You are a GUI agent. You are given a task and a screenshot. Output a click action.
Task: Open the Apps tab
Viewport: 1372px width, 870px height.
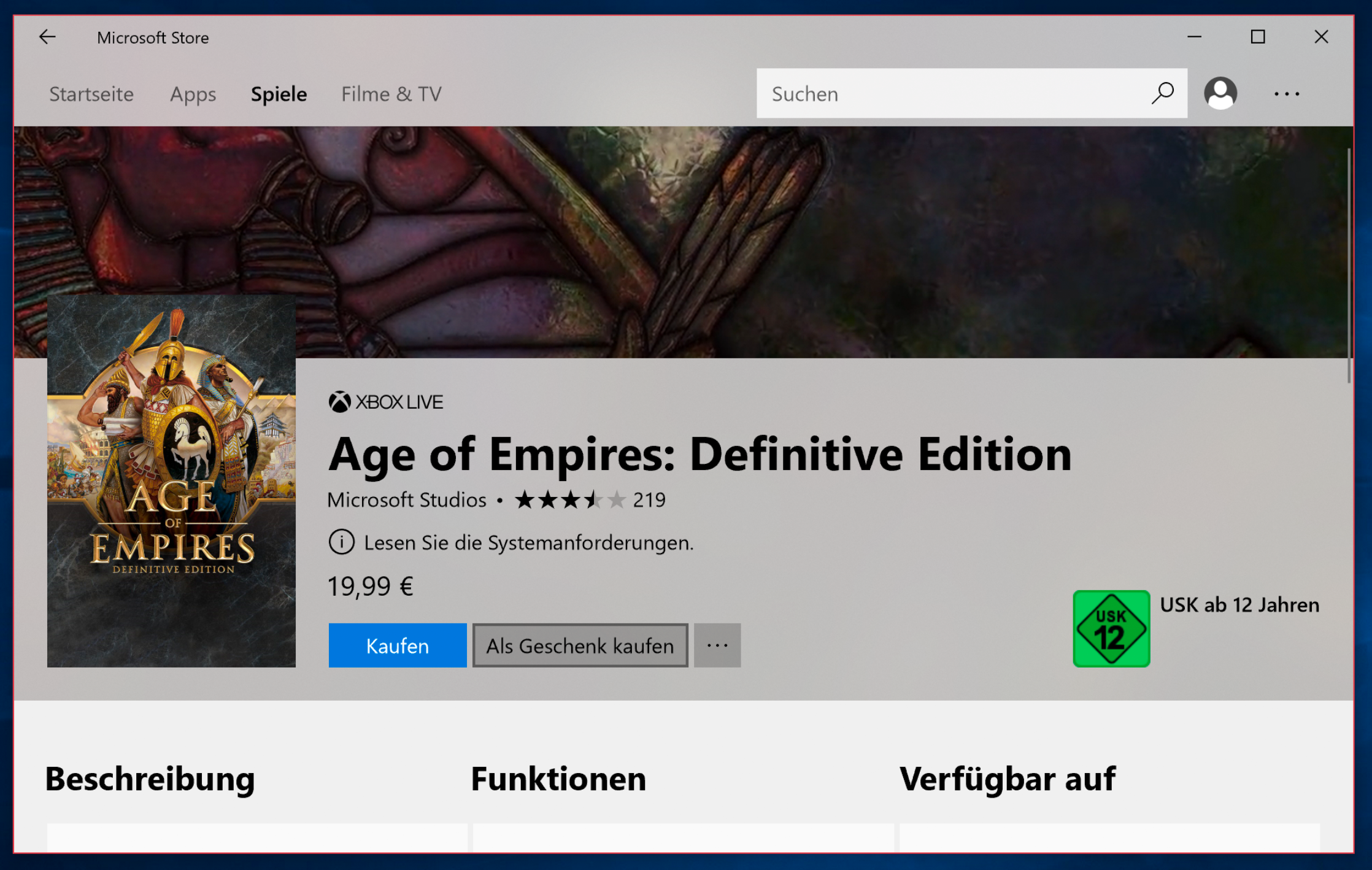click(193, 94)
